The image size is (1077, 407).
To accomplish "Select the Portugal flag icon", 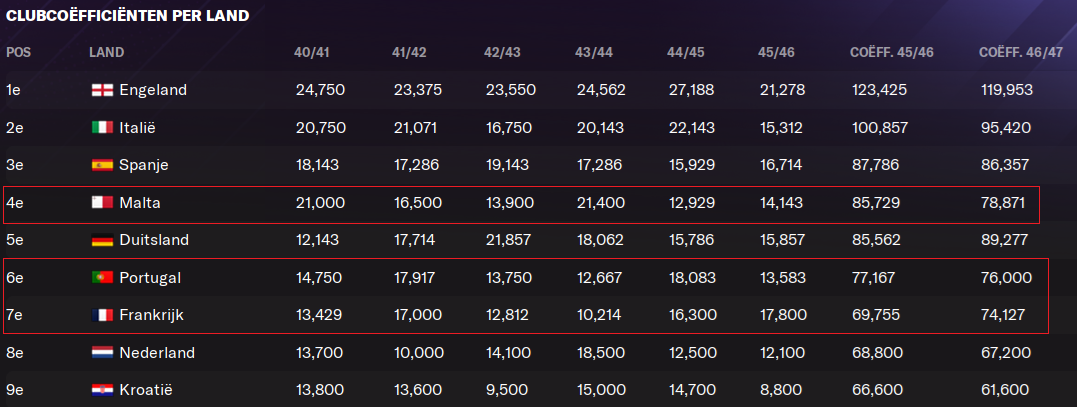I will click(102, 278).
